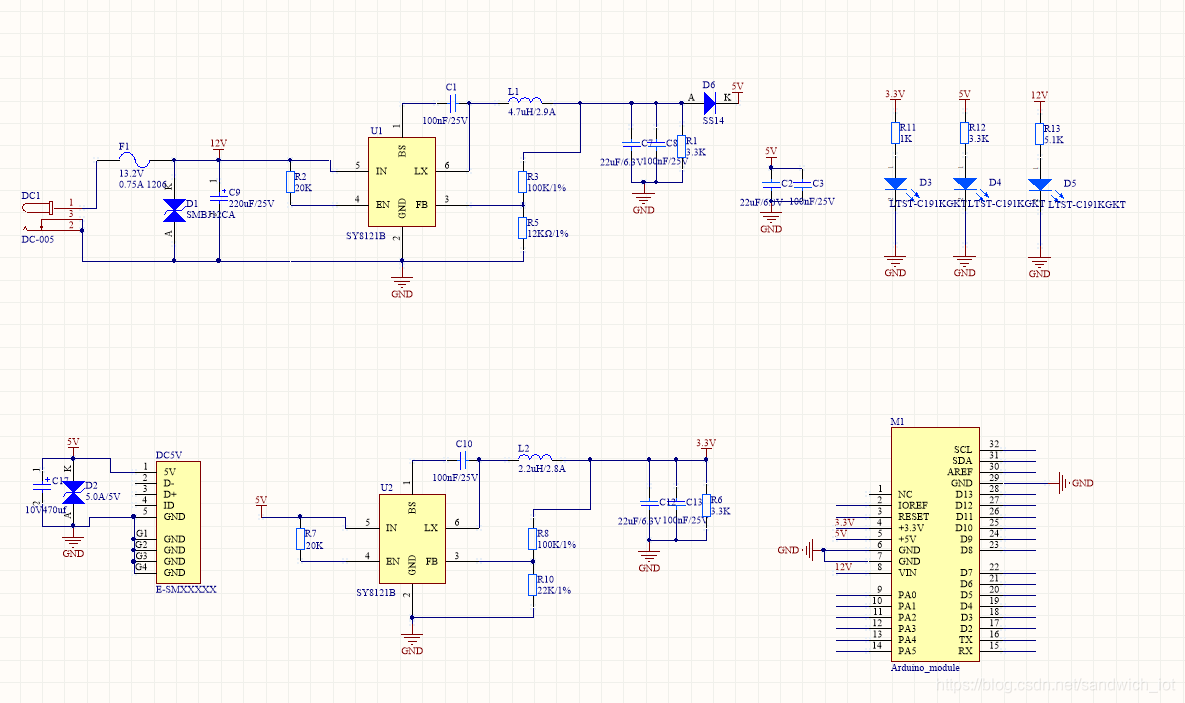
Task: Select resistor R6 symbol
Action: pos(707,506)
